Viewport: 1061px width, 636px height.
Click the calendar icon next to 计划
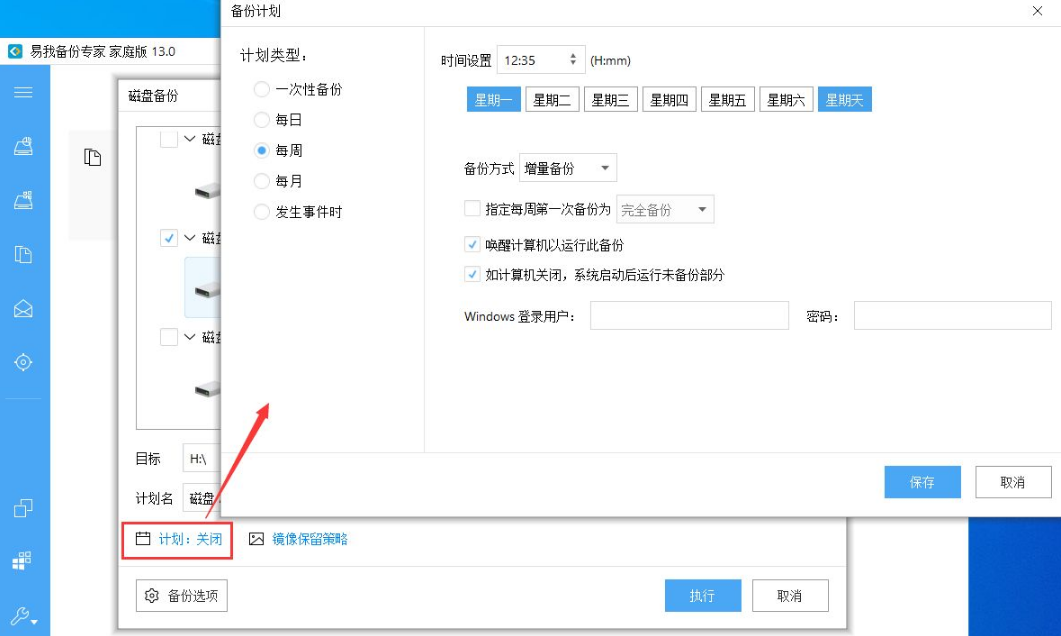coord(143,539)
